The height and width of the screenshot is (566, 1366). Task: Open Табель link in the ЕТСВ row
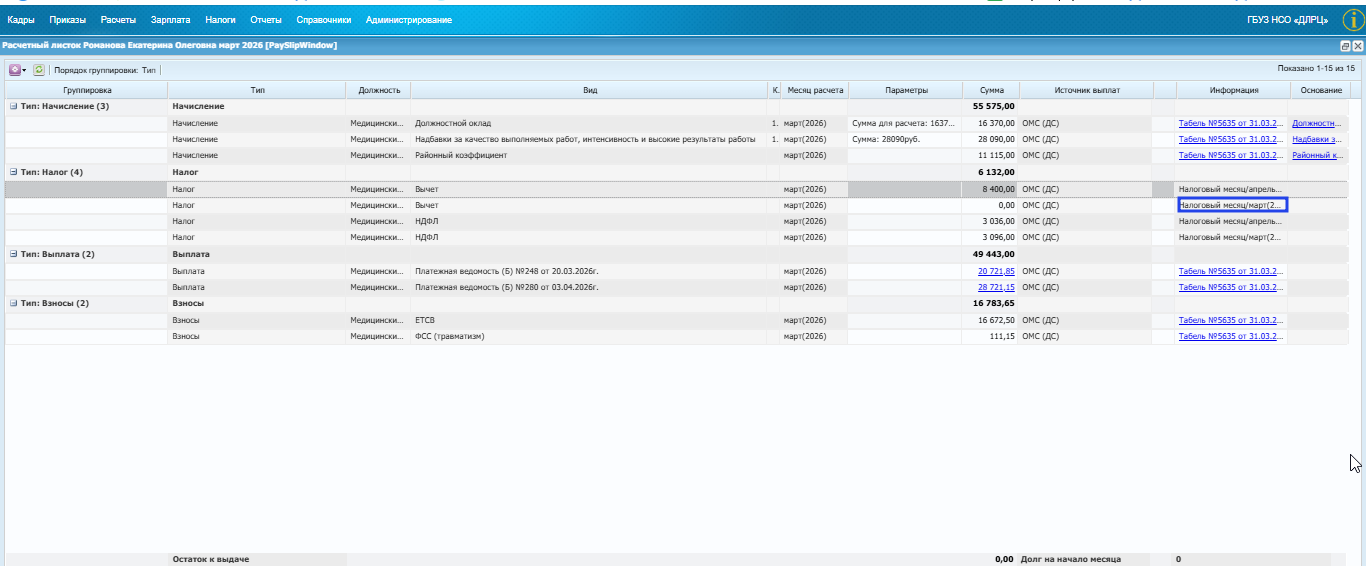pyautogui.click(x=1230, y=320)
